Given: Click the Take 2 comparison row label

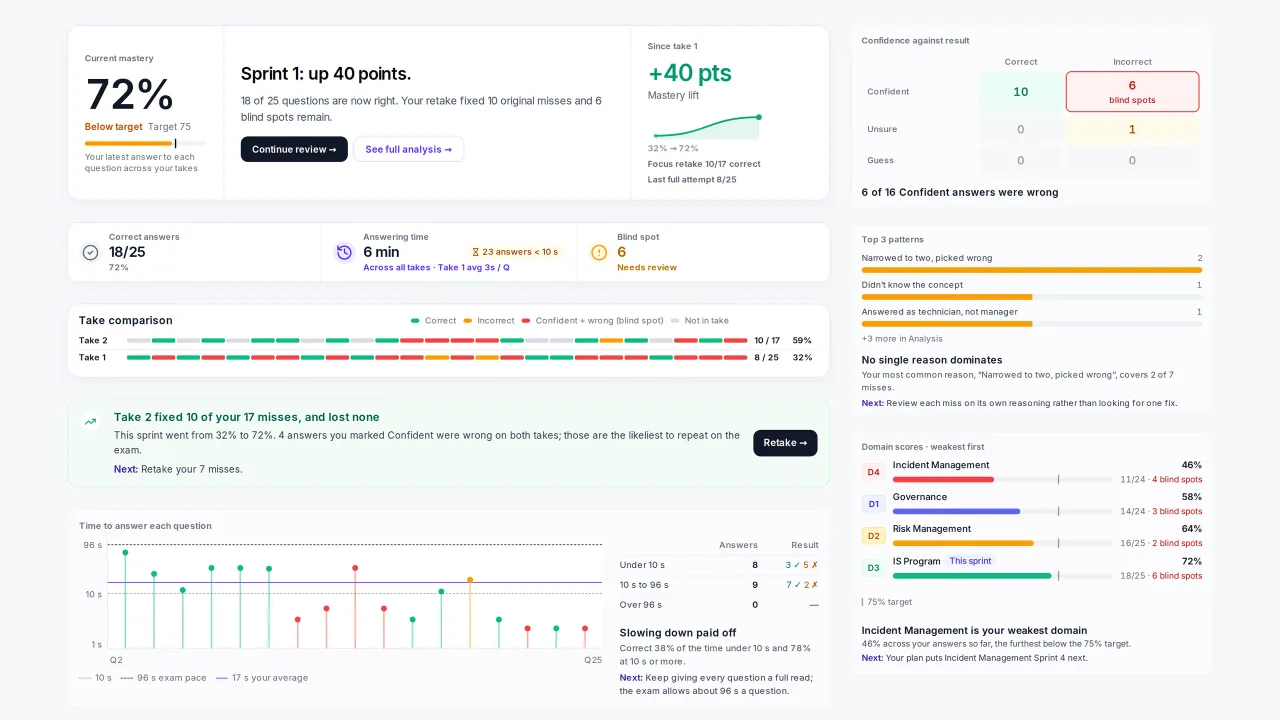Looking at the screenshot, I should [93, 341].
